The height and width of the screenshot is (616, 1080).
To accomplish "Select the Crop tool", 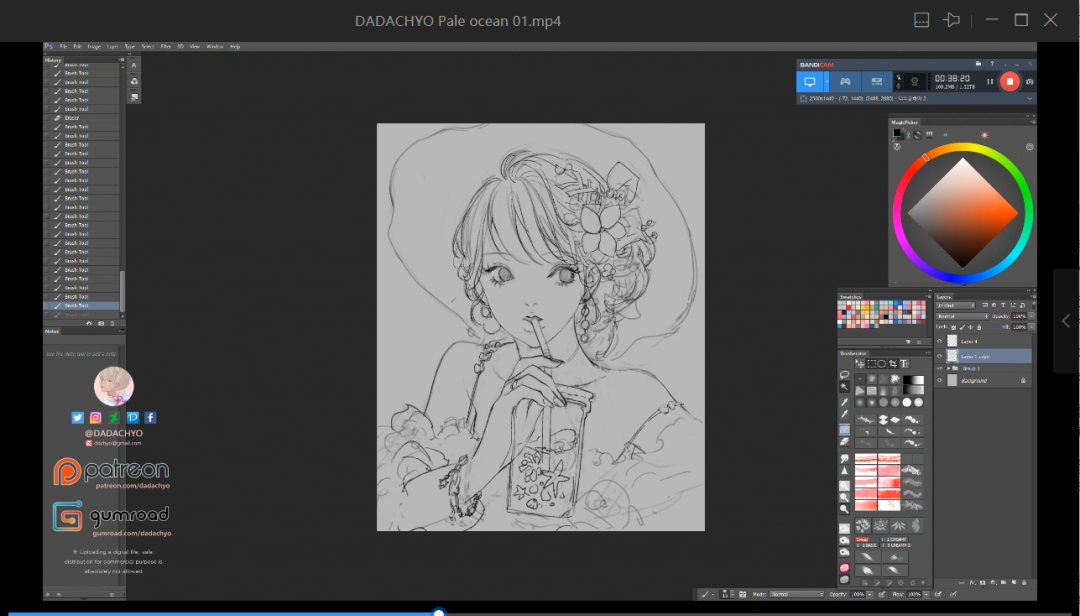I will tap(893, 364).
